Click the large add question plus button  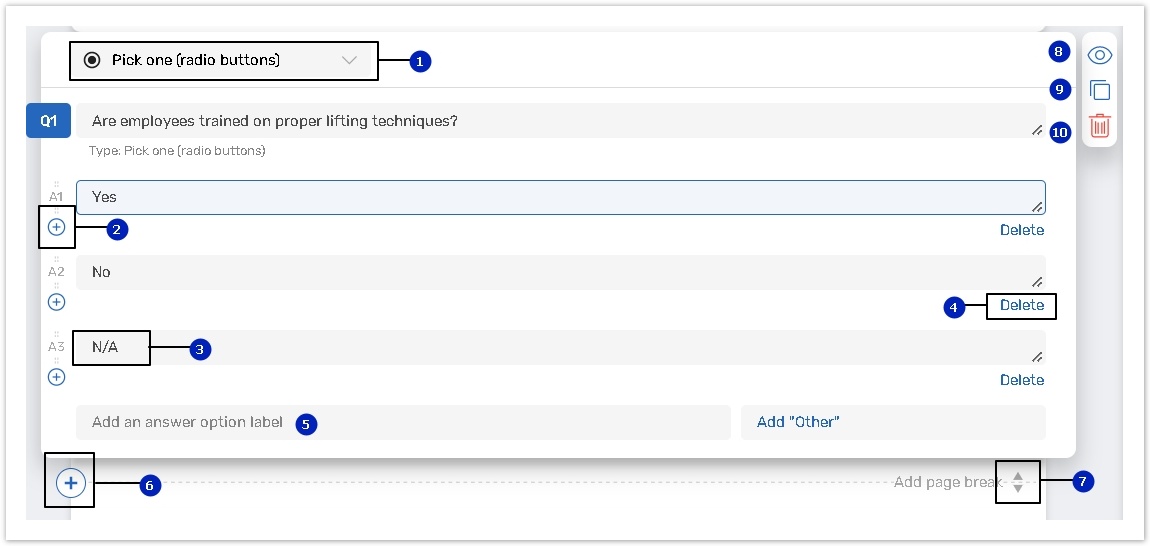pyautogui.click(x=70, y=483)
